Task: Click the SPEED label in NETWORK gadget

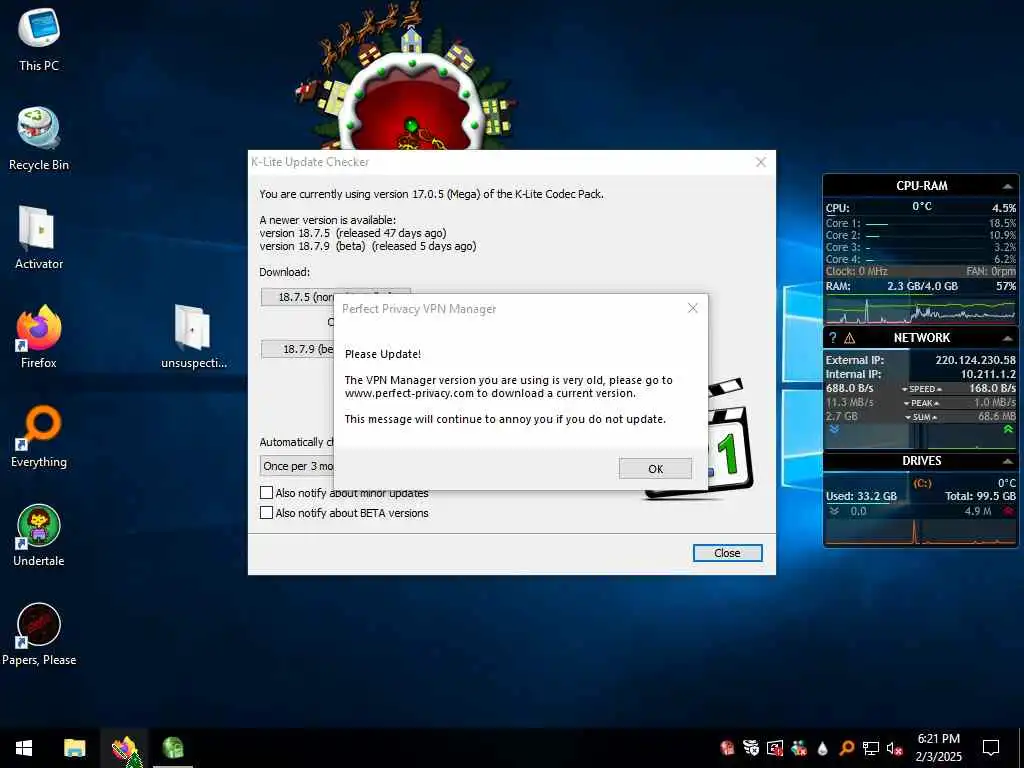Action: pos(921,389)
